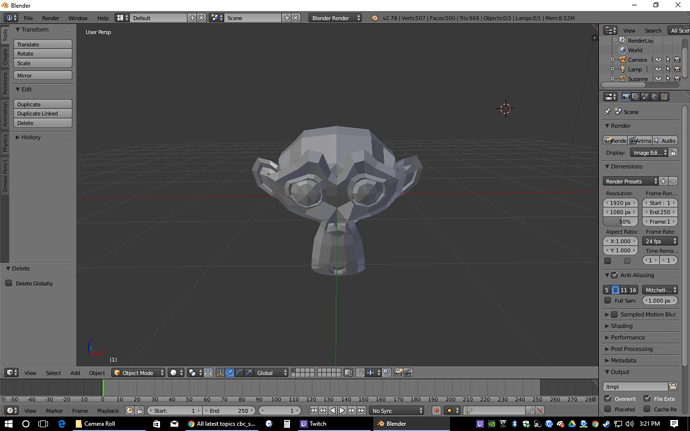Uncheck the Anti-Aliasing checkbox
690x431 pixels.
(x=615, y=275)
